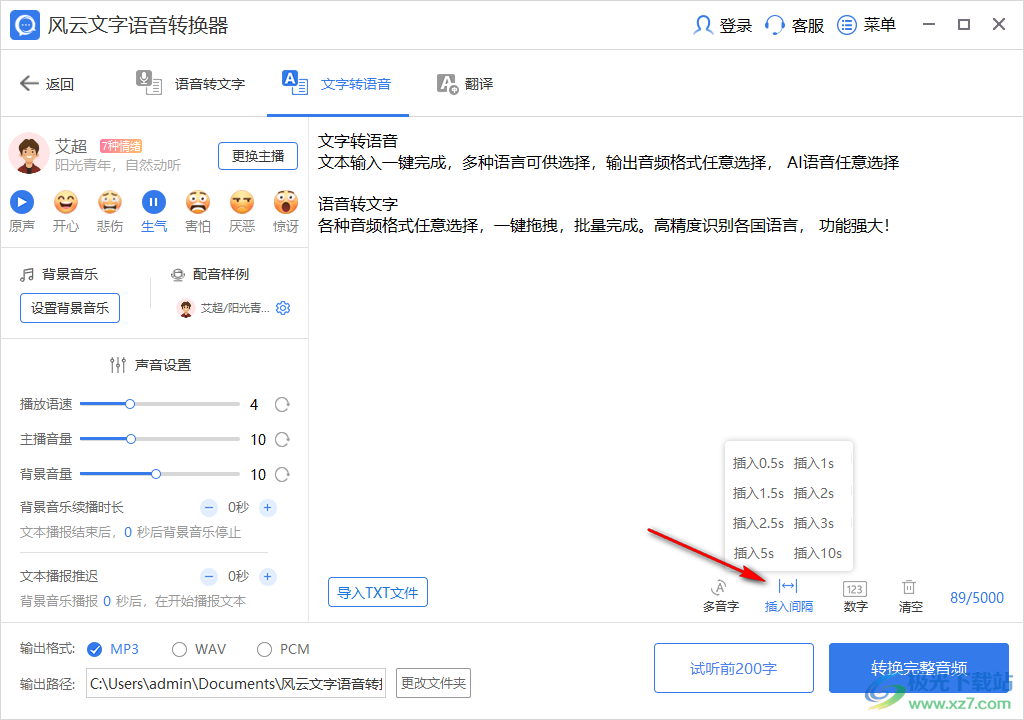Go back with the 返回 arrow
The height and width of the screenshot is (720, 1024).
click(29, 84)
